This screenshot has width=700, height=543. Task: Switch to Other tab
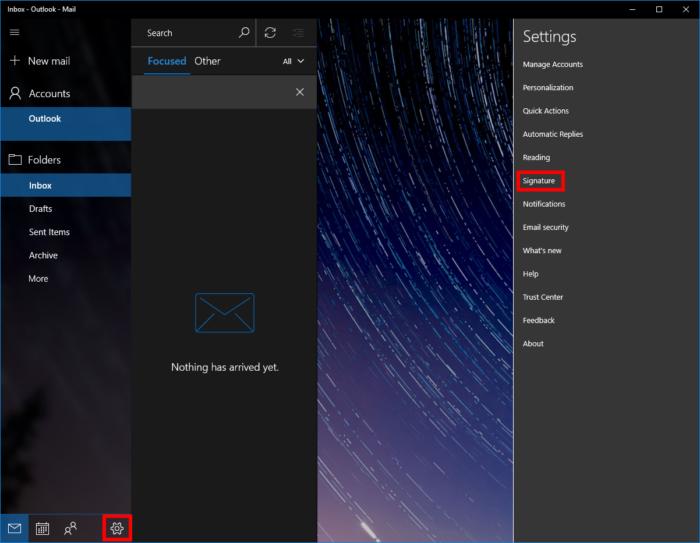pyautogui.click(x=207, y=61)
